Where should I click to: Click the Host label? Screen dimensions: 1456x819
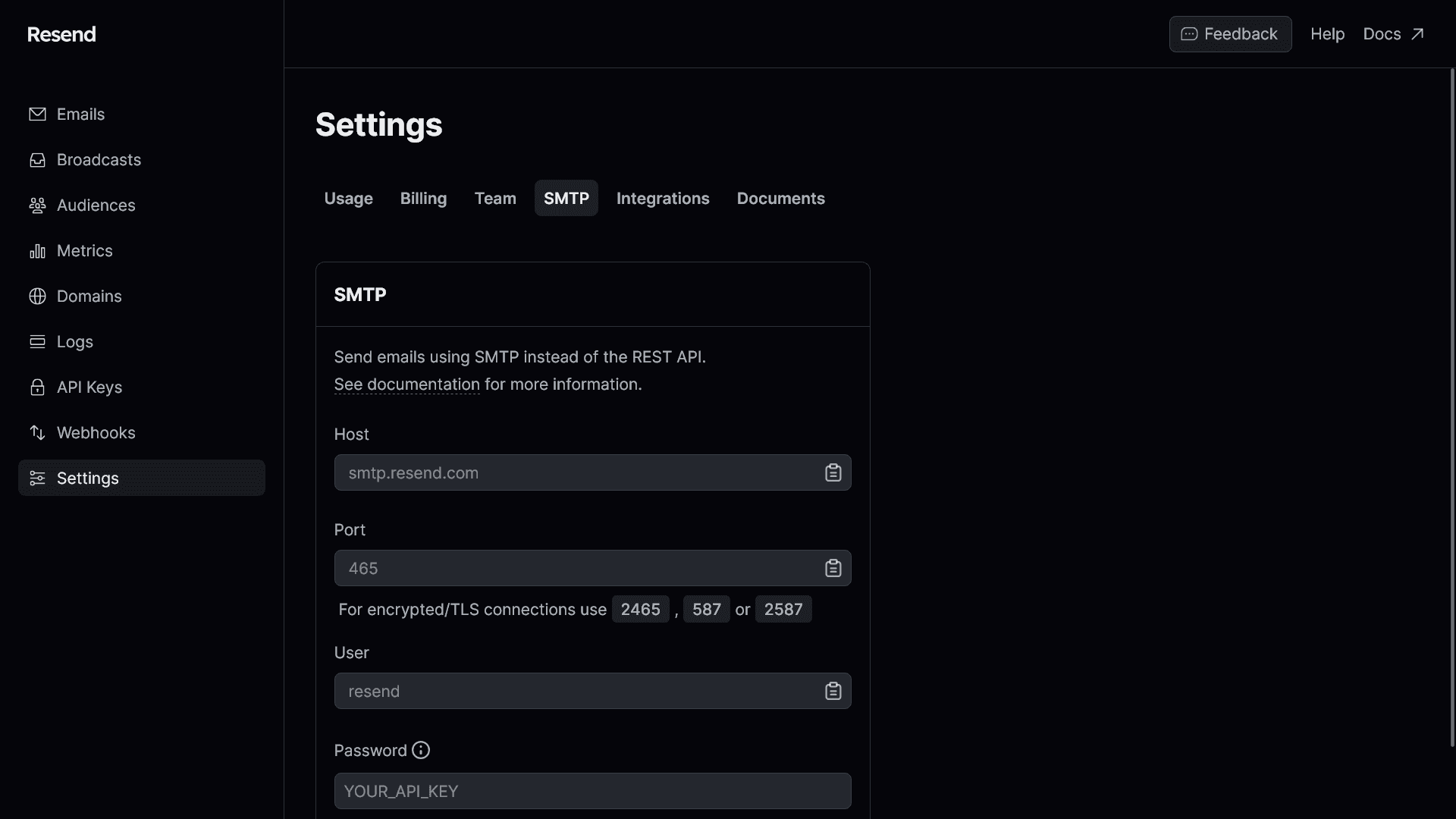pos(351,435)
